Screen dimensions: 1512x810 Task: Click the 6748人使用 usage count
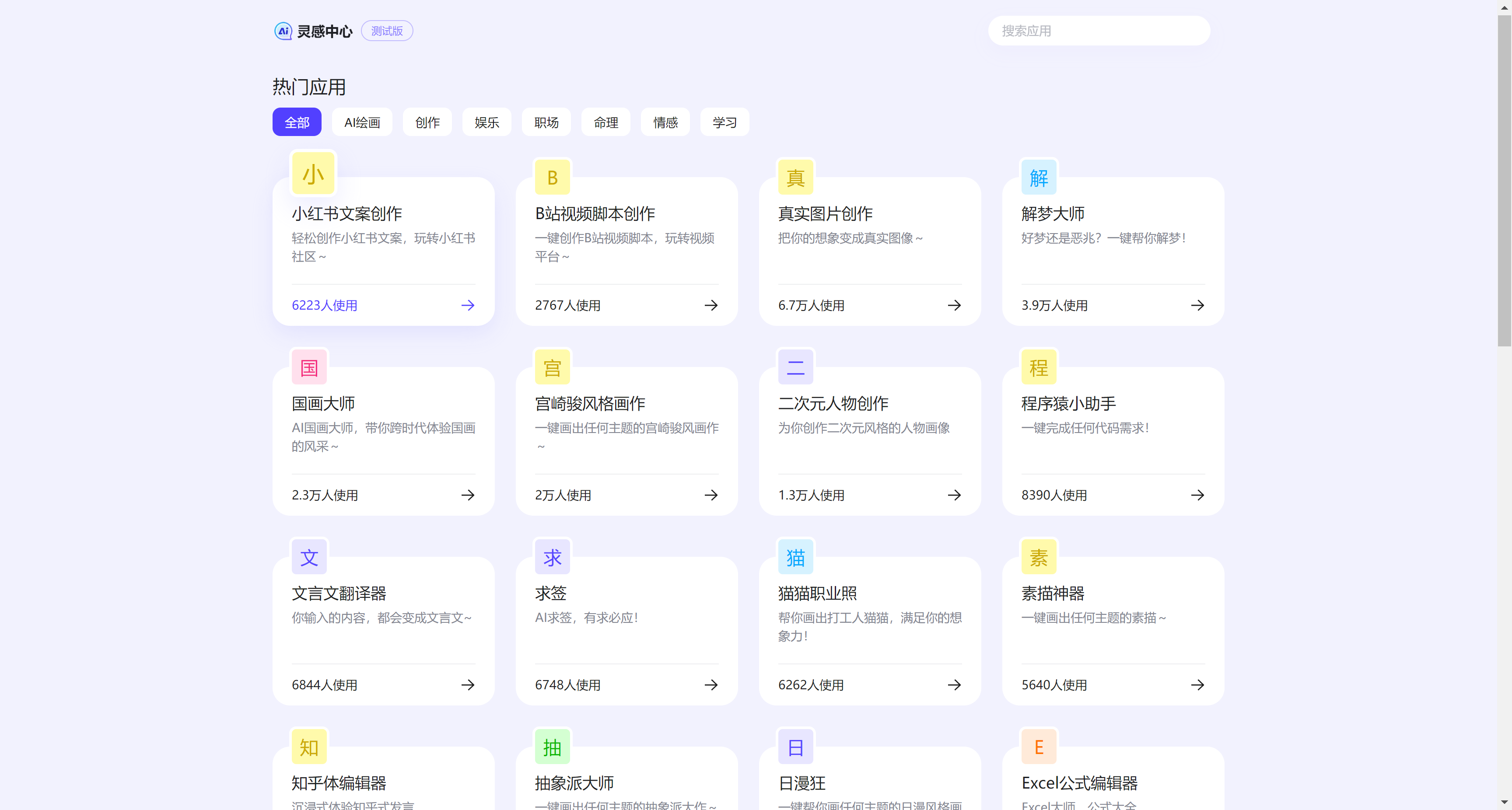coord(567,685)
